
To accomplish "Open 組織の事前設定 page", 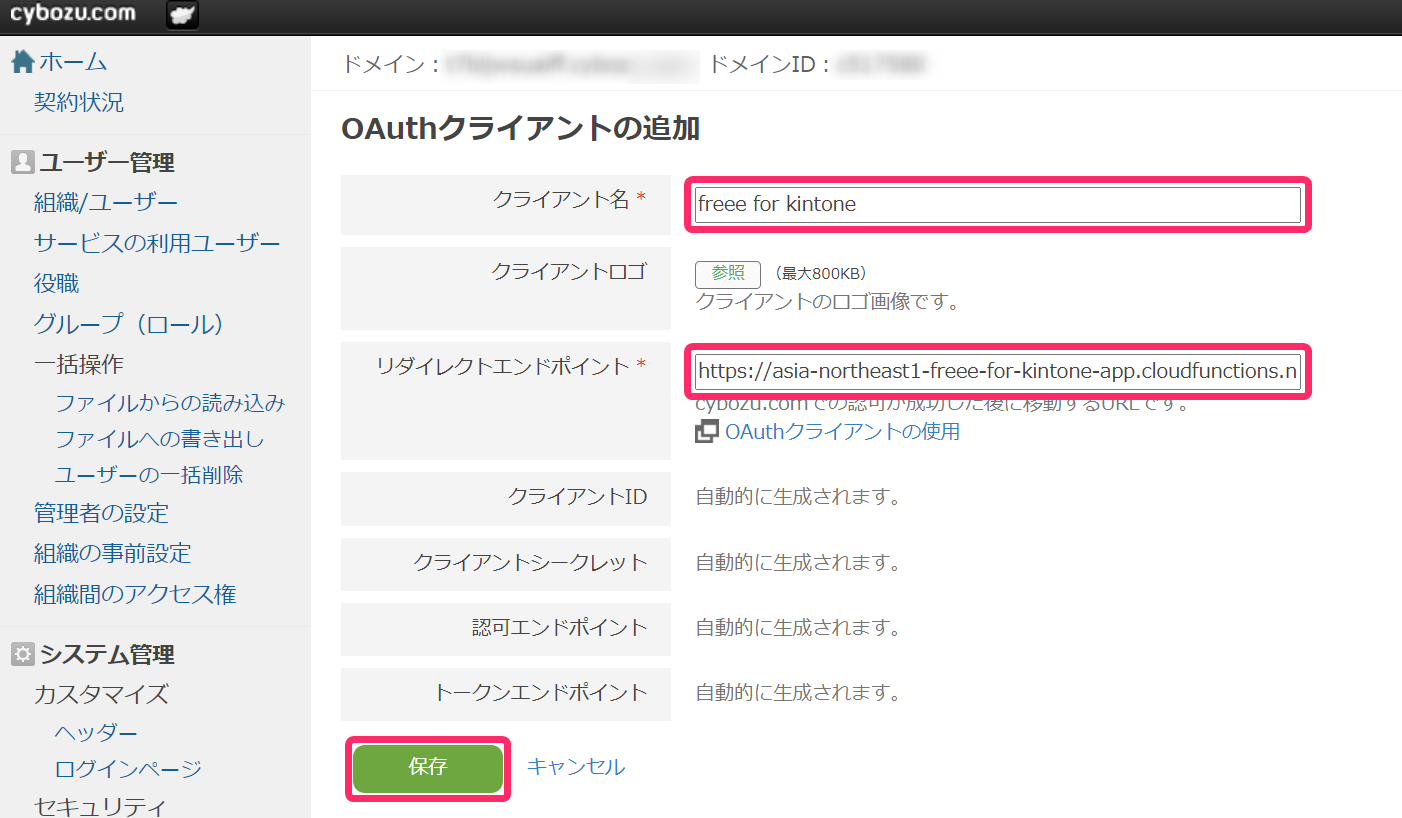I will click(x=112, y=553).
